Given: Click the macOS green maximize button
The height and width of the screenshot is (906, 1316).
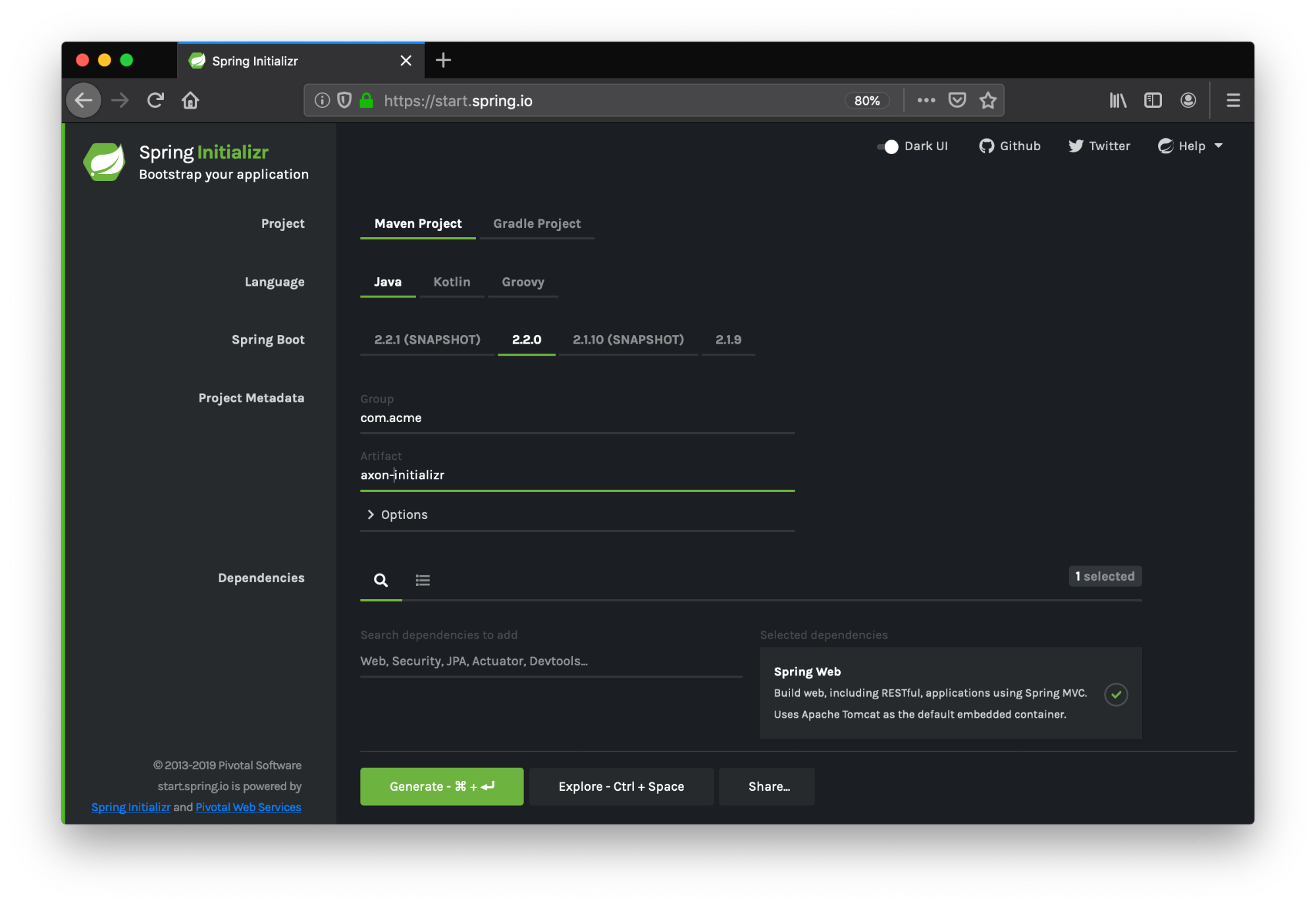Looking at the screenshot, I should pos(126,60).
